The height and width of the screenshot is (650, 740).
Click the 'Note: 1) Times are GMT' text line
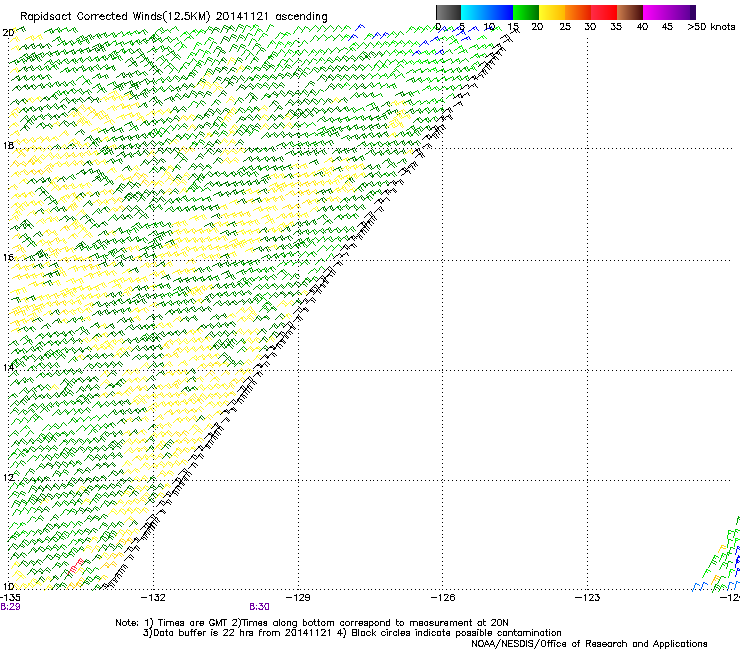(x=311, y=623)
